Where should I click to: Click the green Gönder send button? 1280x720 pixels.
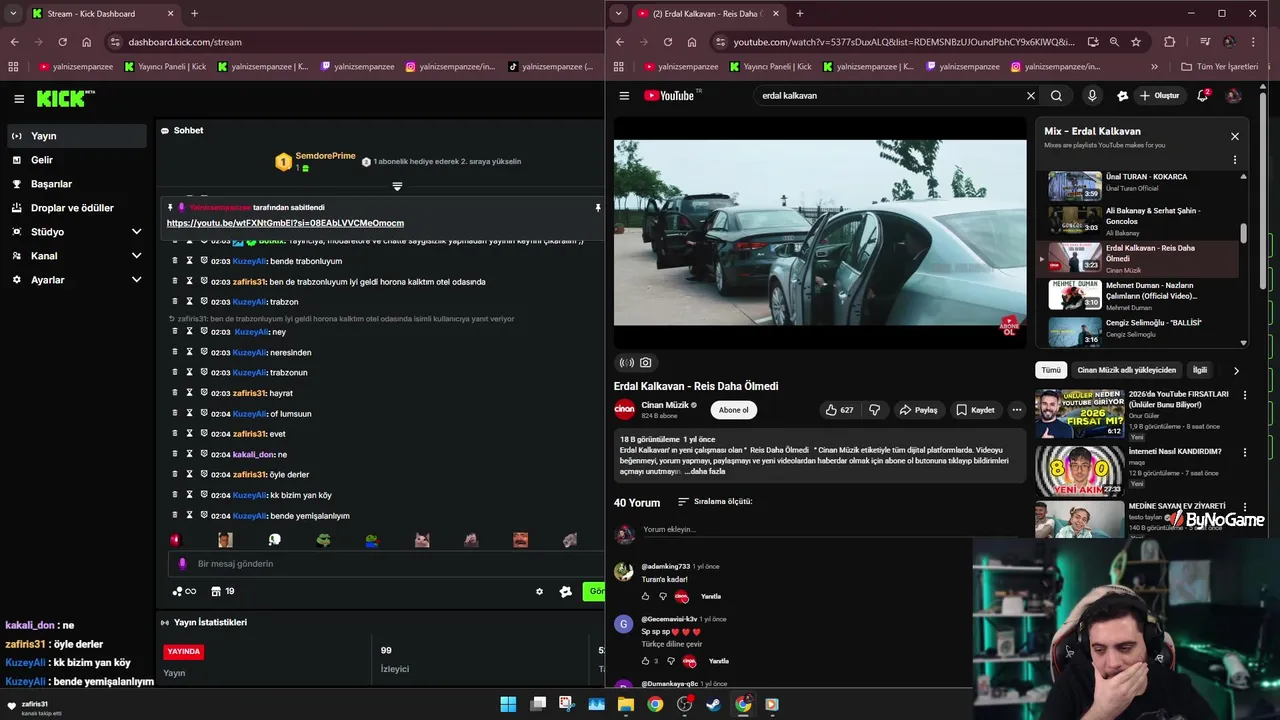coord(594,592)
